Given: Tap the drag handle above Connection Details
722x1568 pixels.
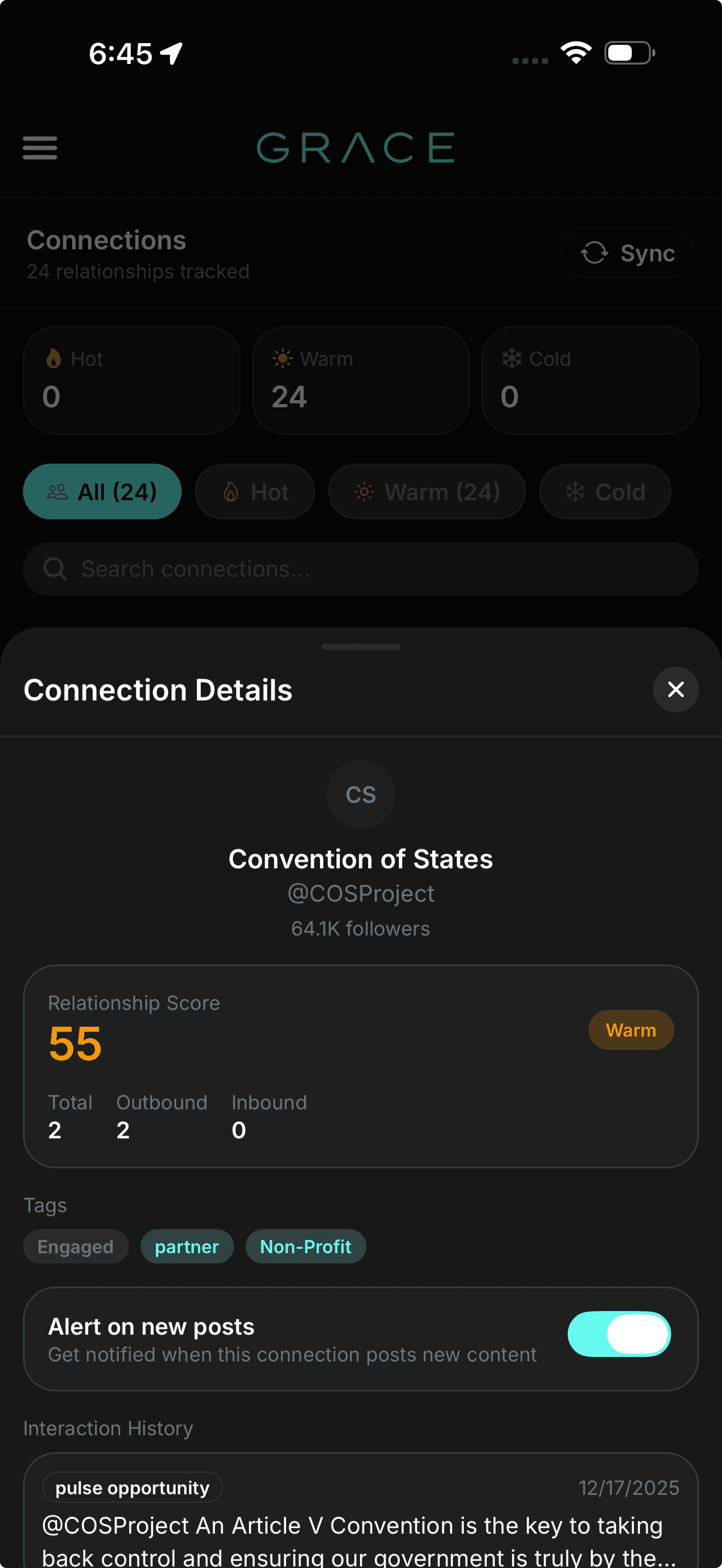Looking at the screenshot, I should point(360,646).
